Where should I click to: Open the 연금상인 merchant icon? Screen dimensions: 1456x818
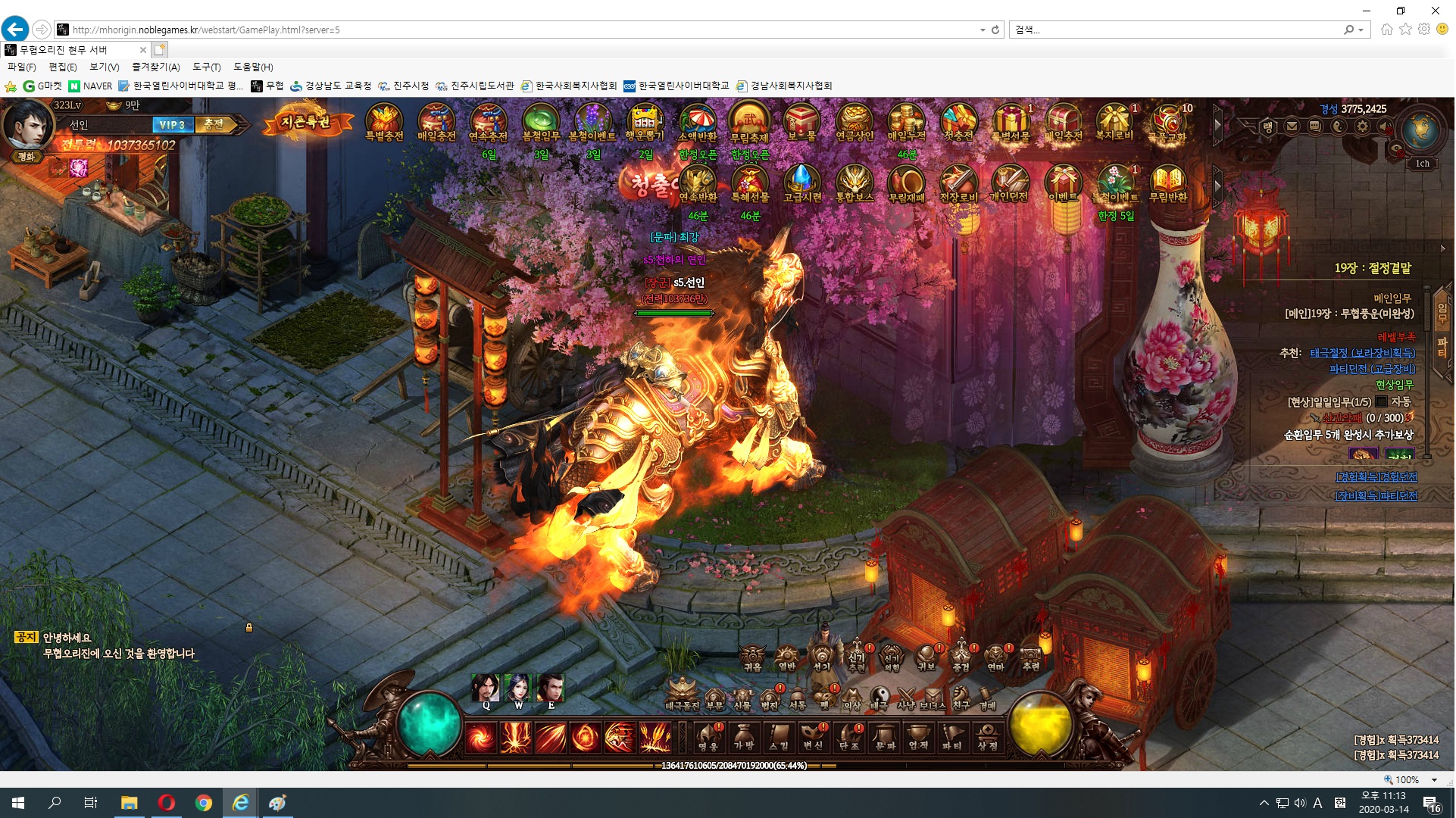[855, 123]
